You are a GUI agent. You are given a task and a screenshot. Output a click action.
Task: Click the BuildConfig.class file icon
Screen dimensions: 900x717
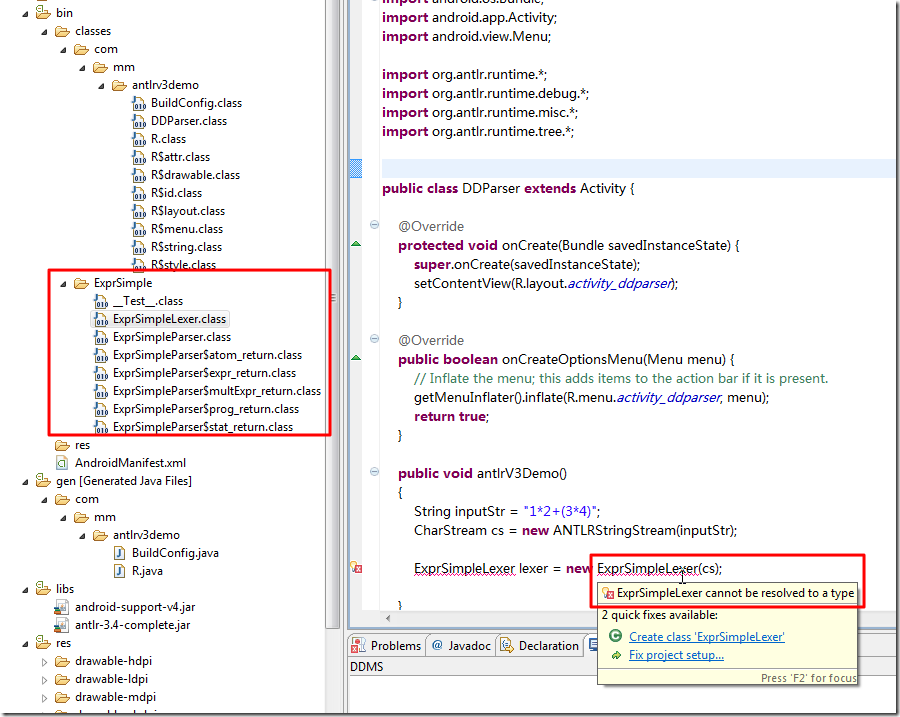click(x=139, y=103)
